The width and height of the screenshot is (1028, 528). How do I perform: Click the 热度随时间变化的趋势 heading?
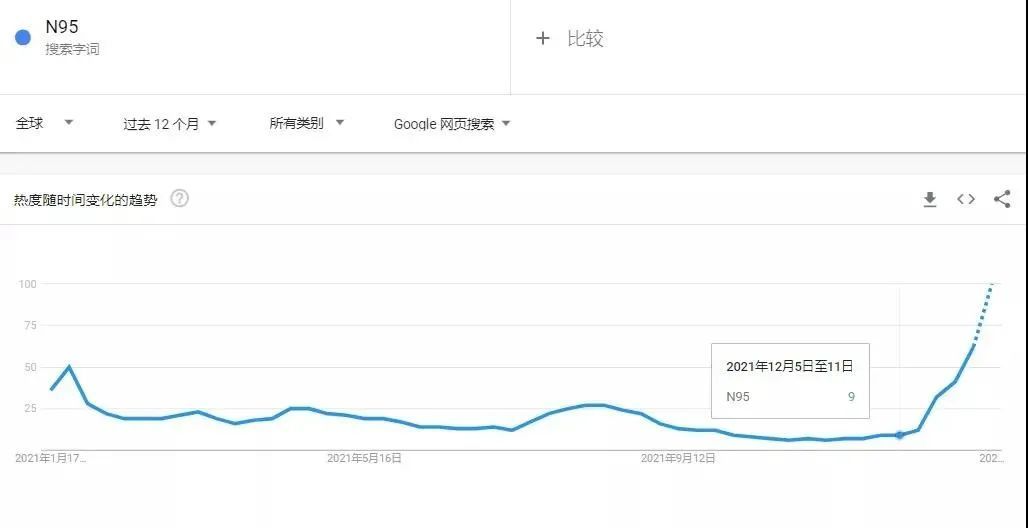(x=86, y=201)
